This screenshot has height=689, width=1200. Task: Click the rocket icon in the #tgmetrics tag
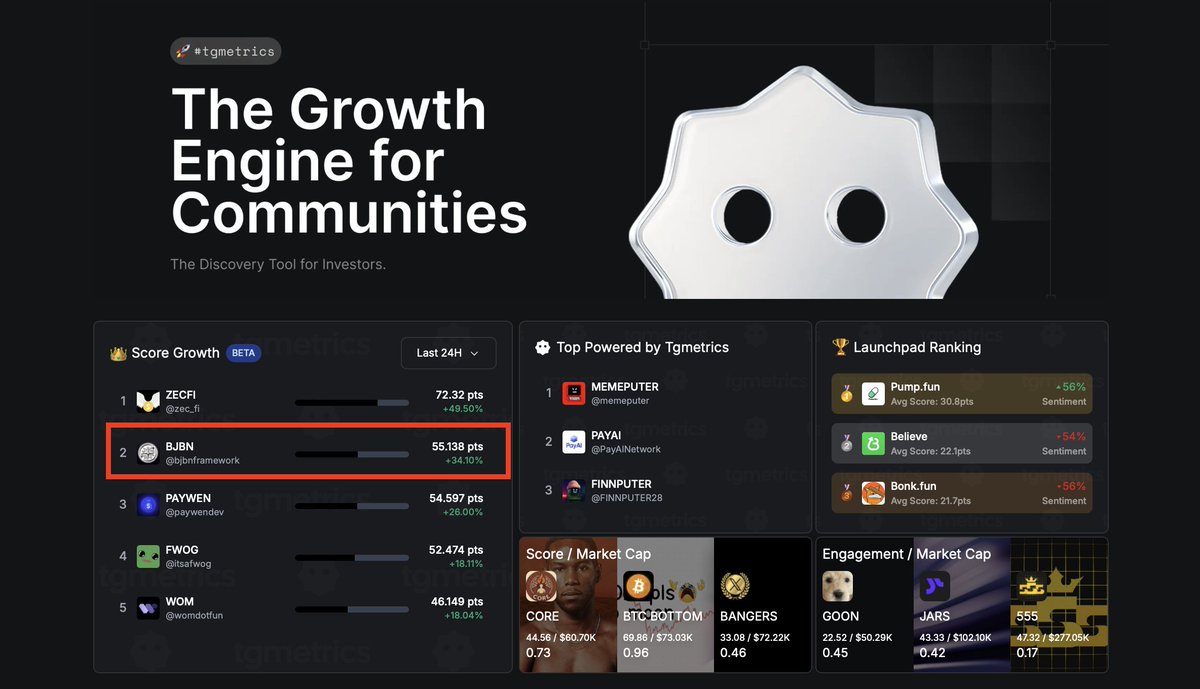pyautogui.click(x=183, y=51)
